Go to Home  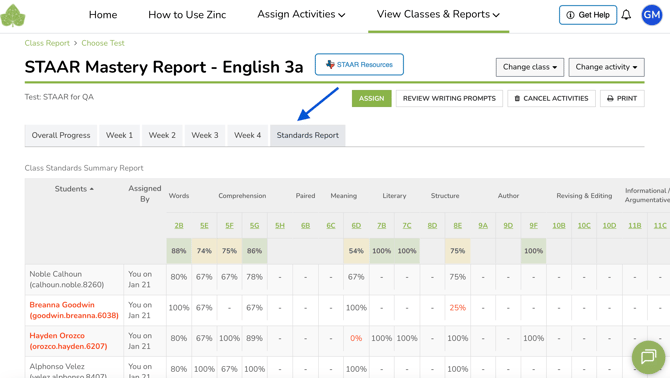click(x=103, y=15)
